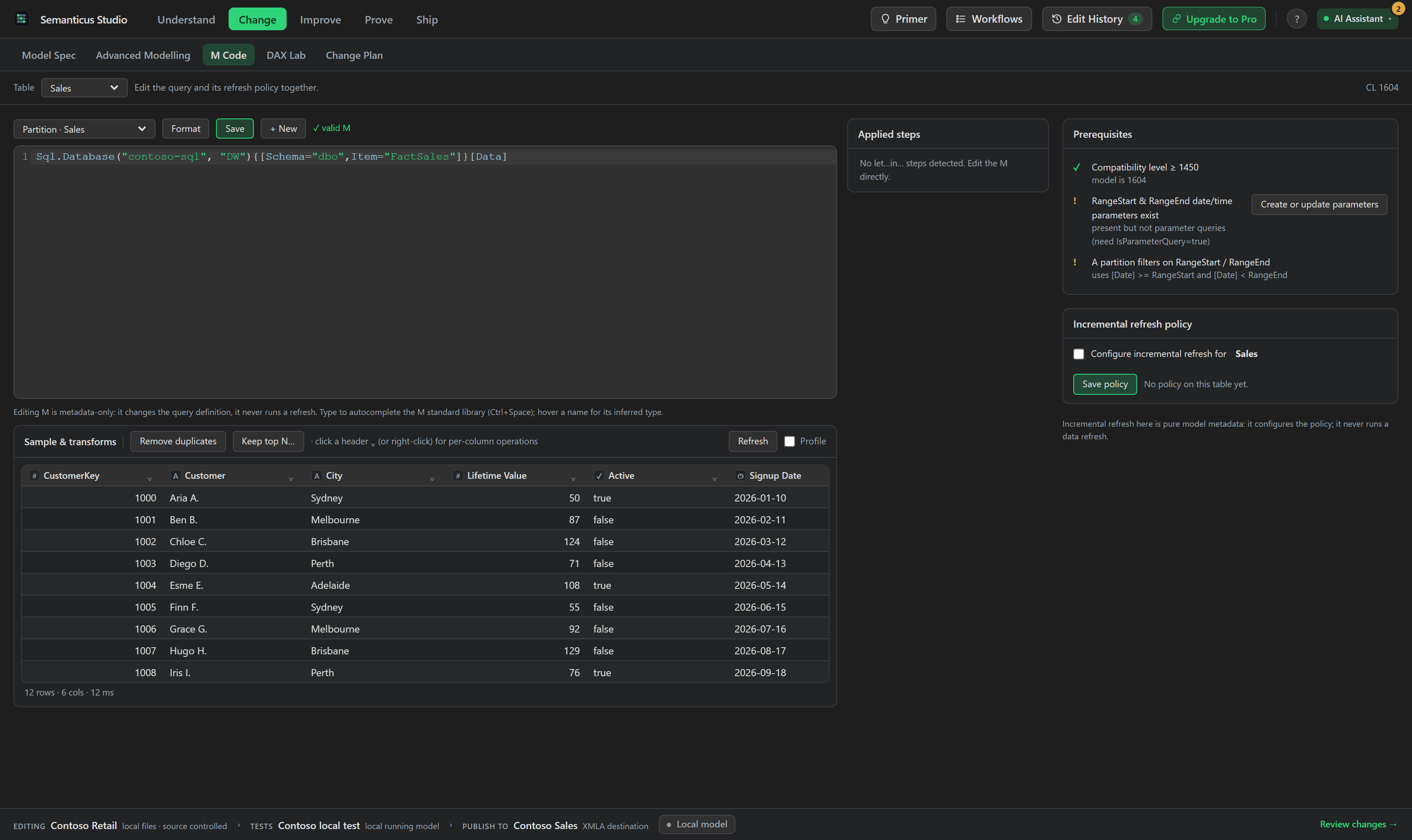This screenshot has height=840, width=1412.
Task: Click the Semanticus Studio logo icon
Action: click(21, 19)
